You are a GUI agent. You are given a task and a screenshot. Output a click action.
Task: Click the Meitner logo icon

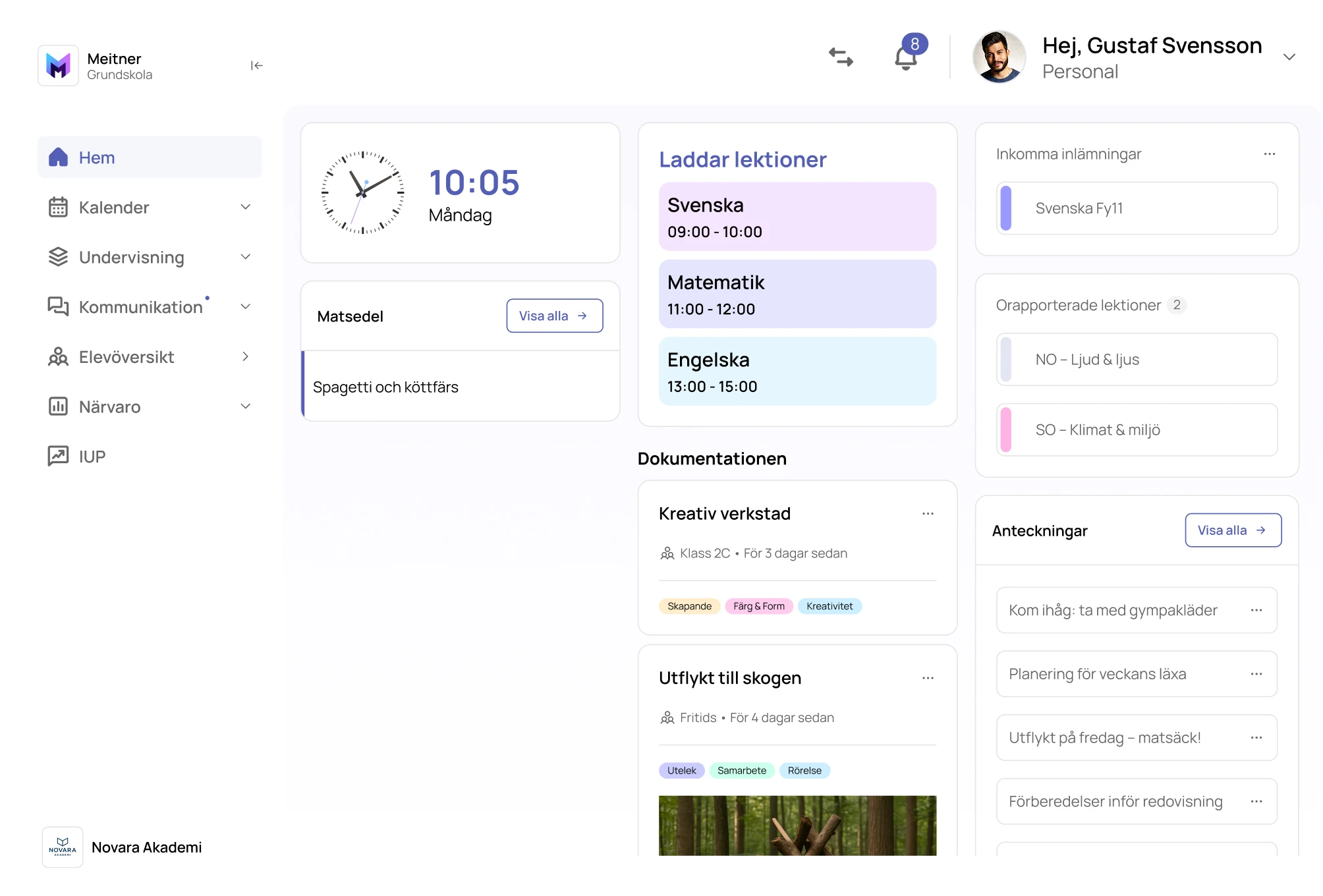point(59,65)
